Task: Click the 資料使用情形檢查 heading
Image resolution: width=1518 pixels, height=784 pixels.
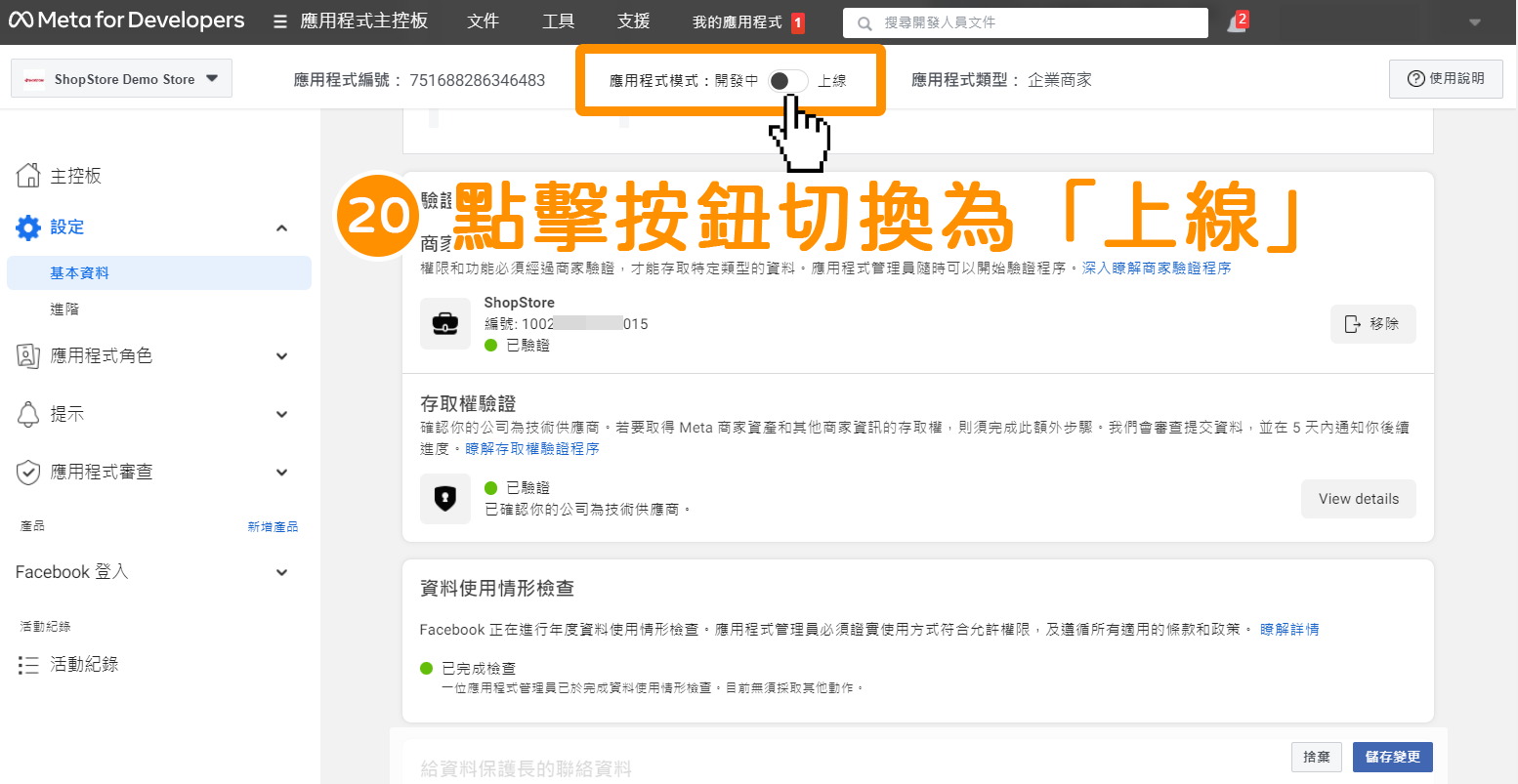Action: click(x=497, y=589)
